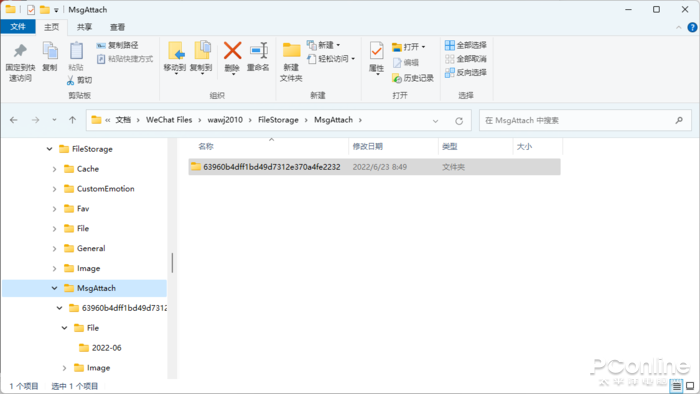Click 文档 in address path
This screenshot has height=394, width=700.
click(x=123, y=120)
